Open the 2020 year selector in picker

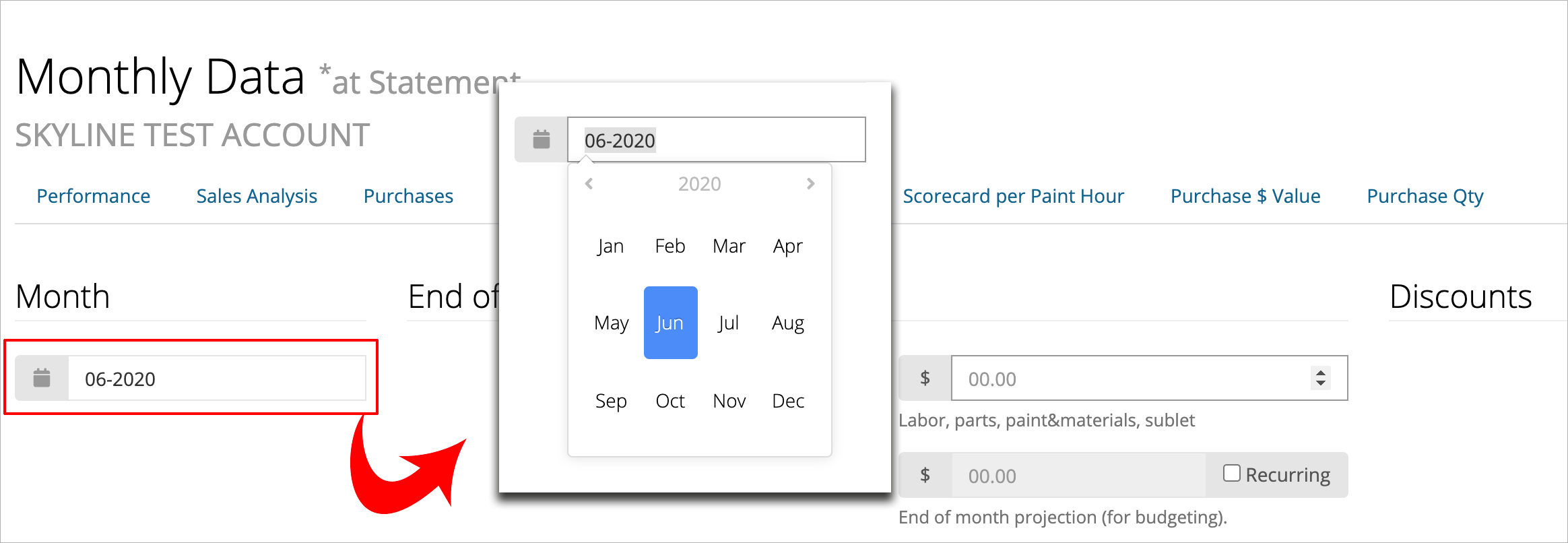click(699, 184)
